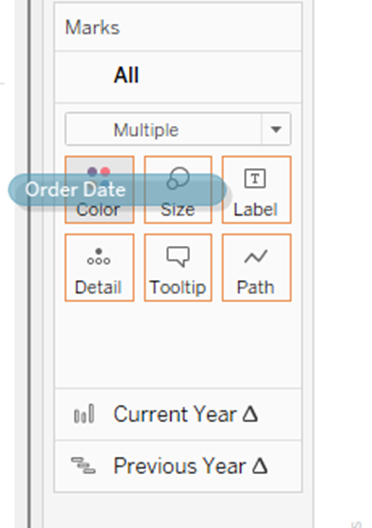Viewport: 372px width, 528px height.
Task: Expand the All marks section
Action: click(178, 77)
